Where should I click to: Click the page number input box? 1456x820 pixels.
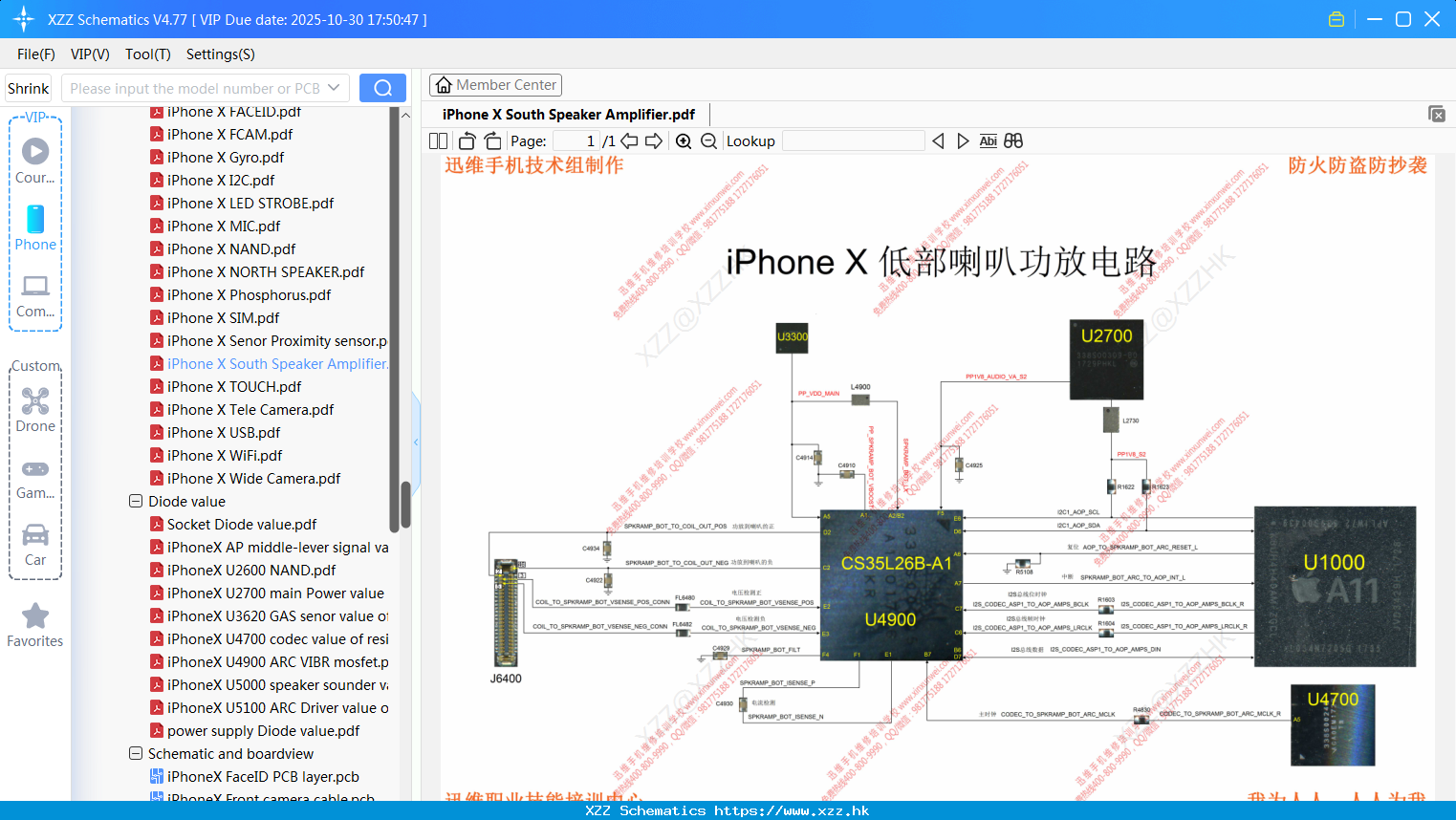576,141
